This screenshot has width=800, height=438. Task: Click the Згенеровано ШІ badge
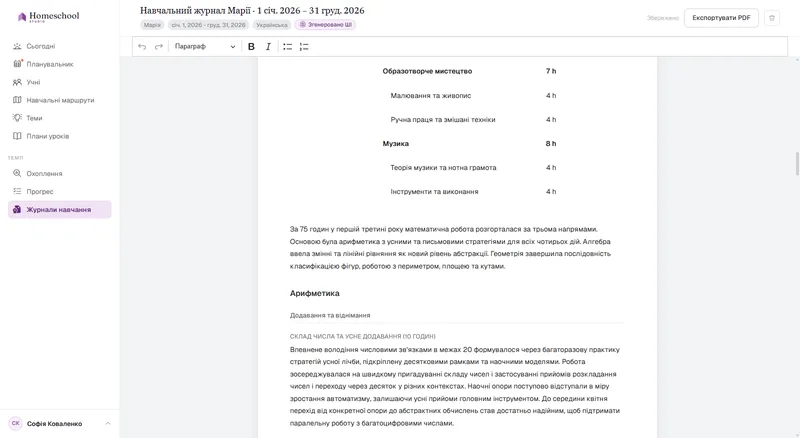(326, 25)
